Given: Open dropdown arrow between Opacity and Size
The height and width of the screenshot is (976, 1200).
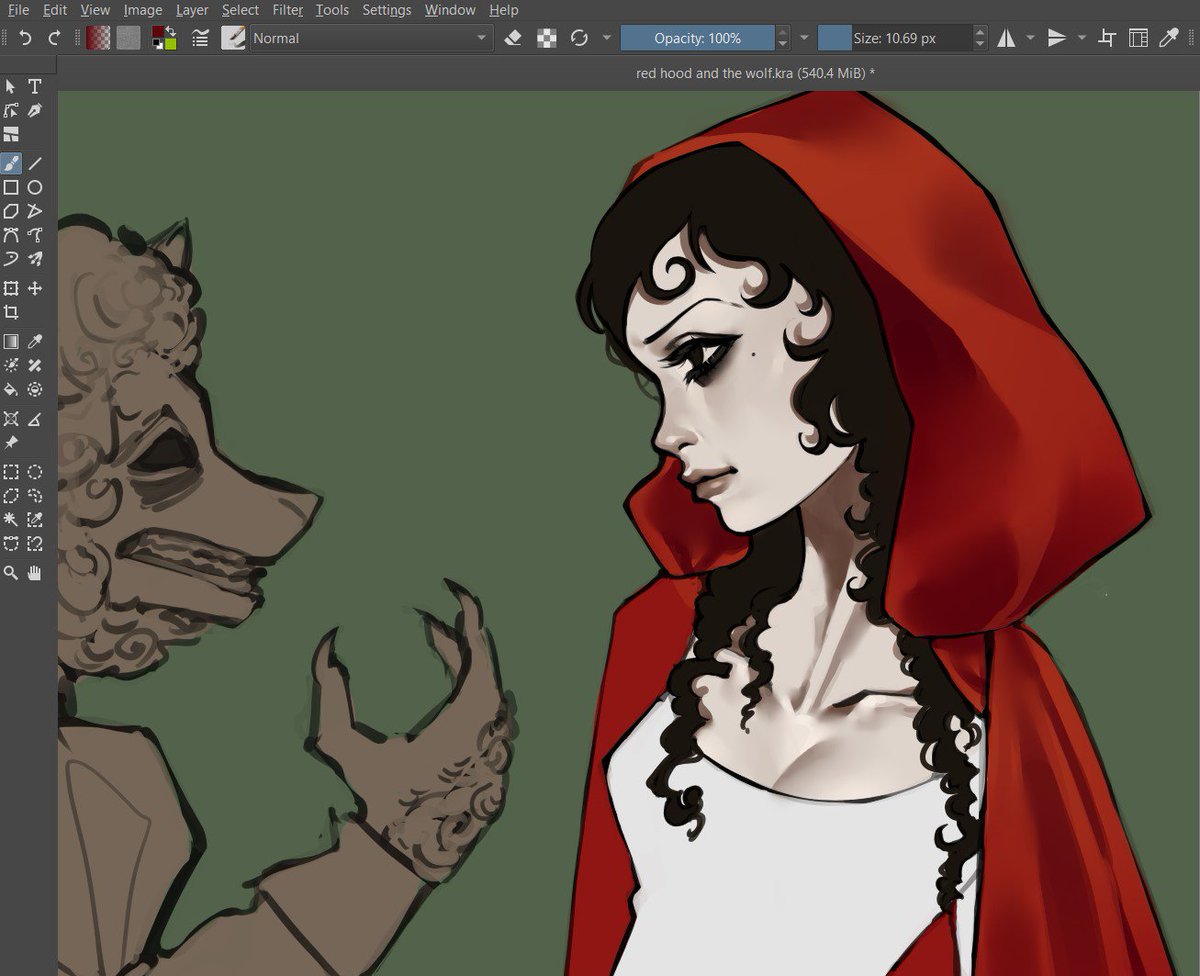Looking at the screenshot, I should coord(804,38).
